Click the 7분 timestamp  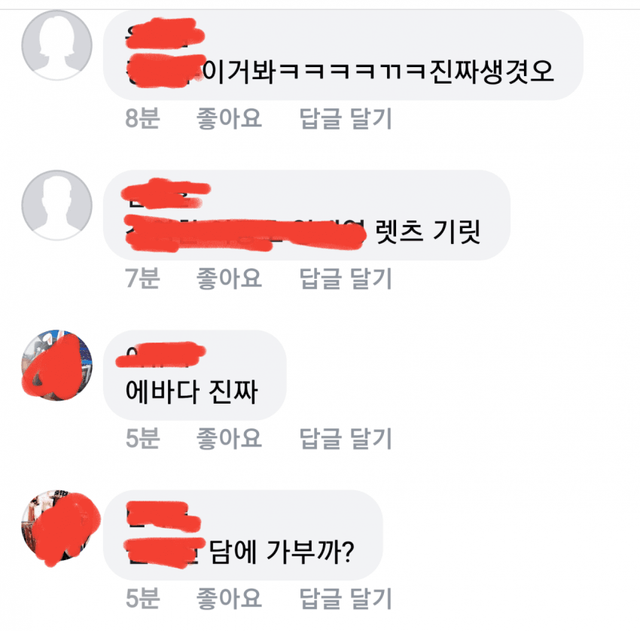coord(142,278)
